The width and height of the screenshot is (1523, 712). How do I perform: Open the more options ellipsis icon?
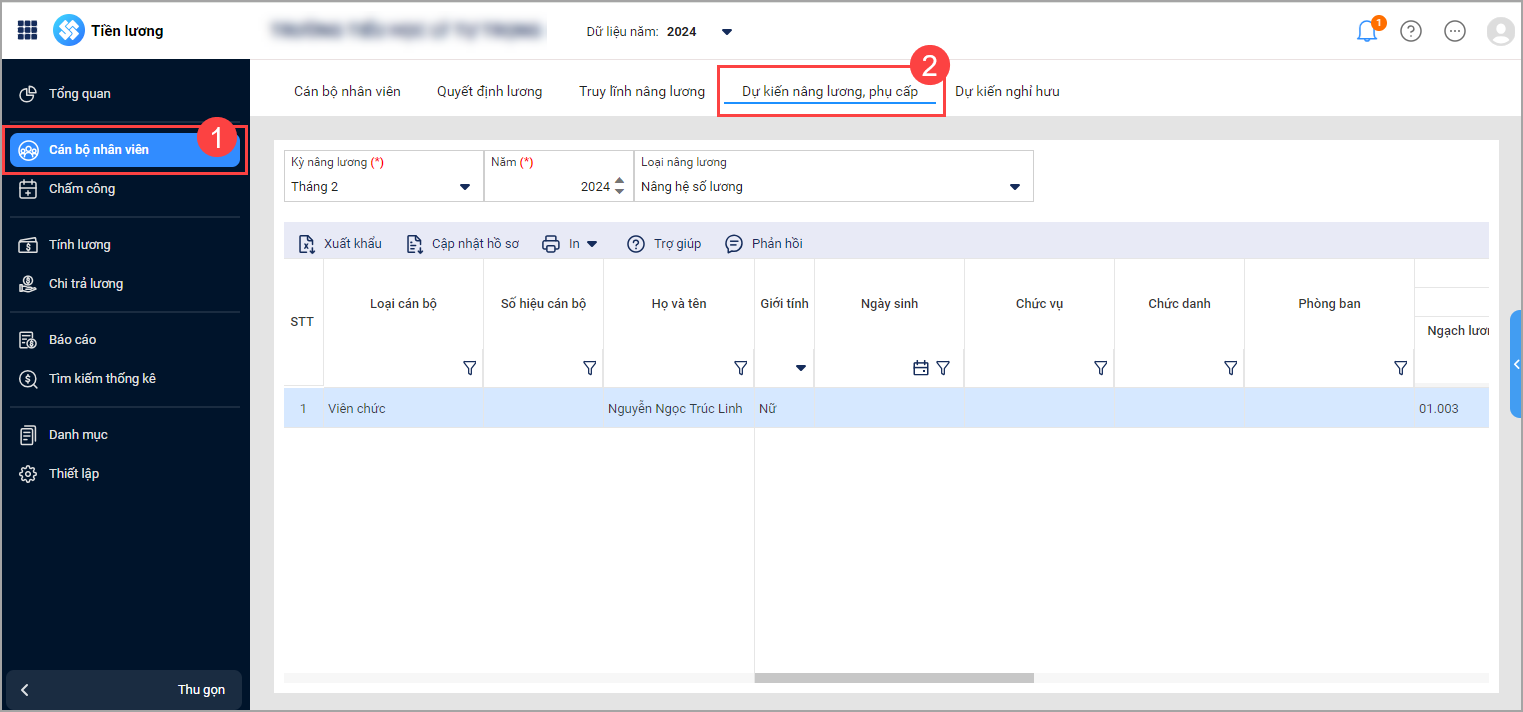(x=1455, y=31)
